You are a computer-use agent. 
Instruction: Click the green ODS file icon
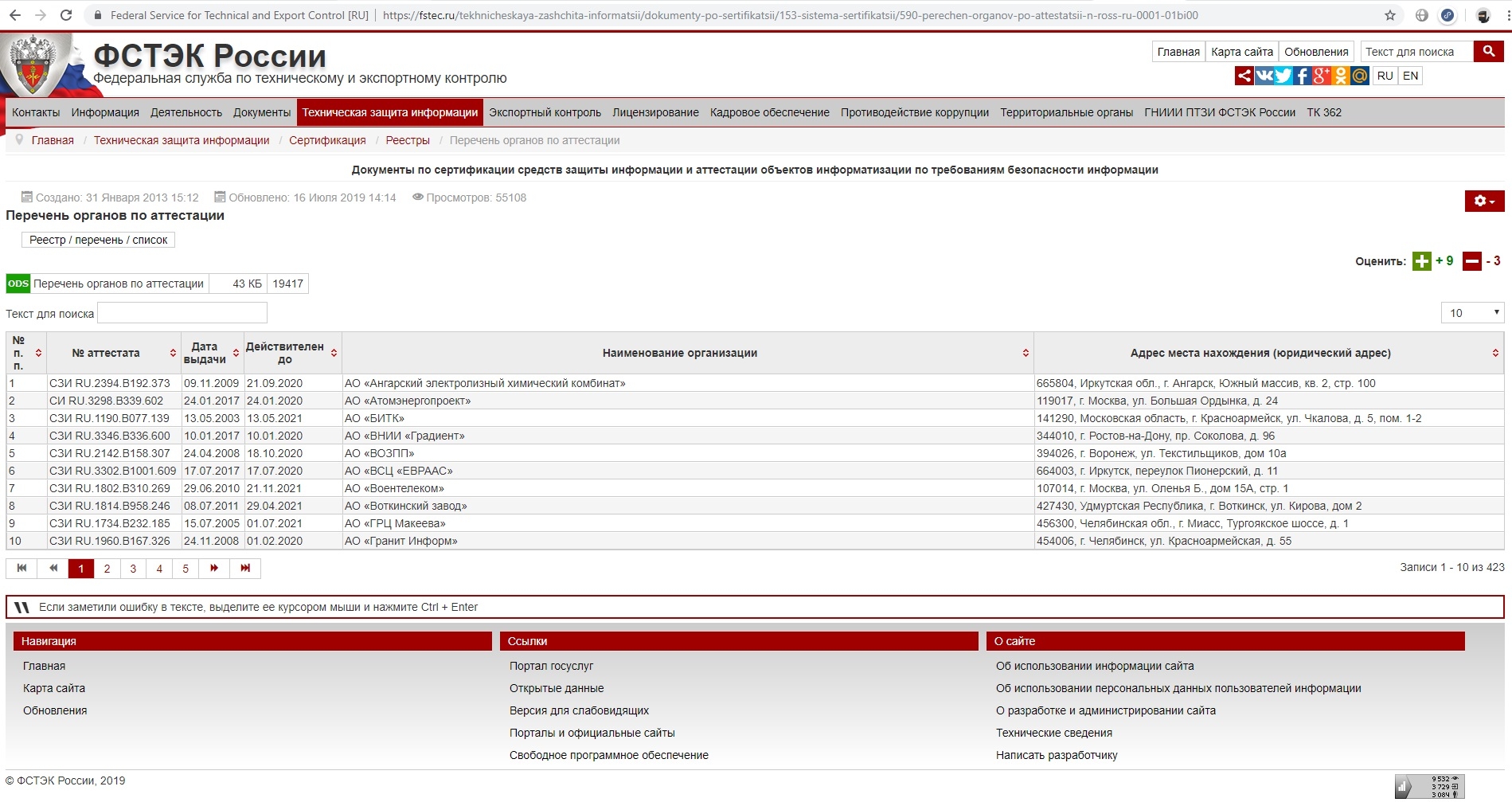click(18, 284)
